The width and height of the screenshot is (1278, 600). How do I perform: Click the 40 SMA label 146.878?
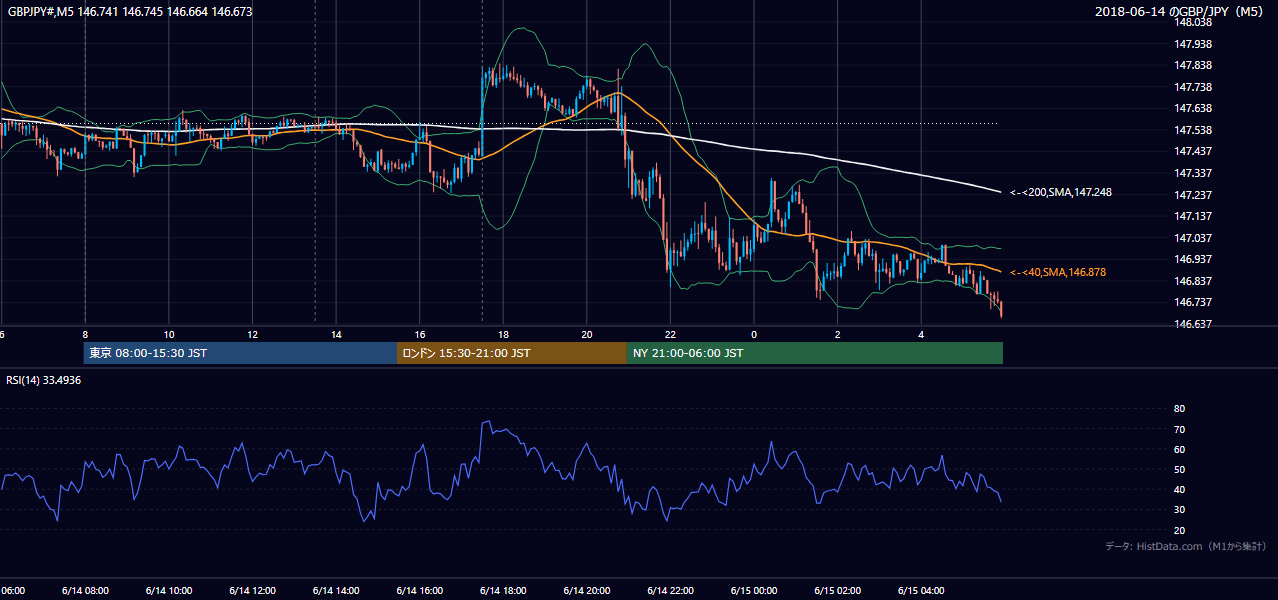point(1057,272)
